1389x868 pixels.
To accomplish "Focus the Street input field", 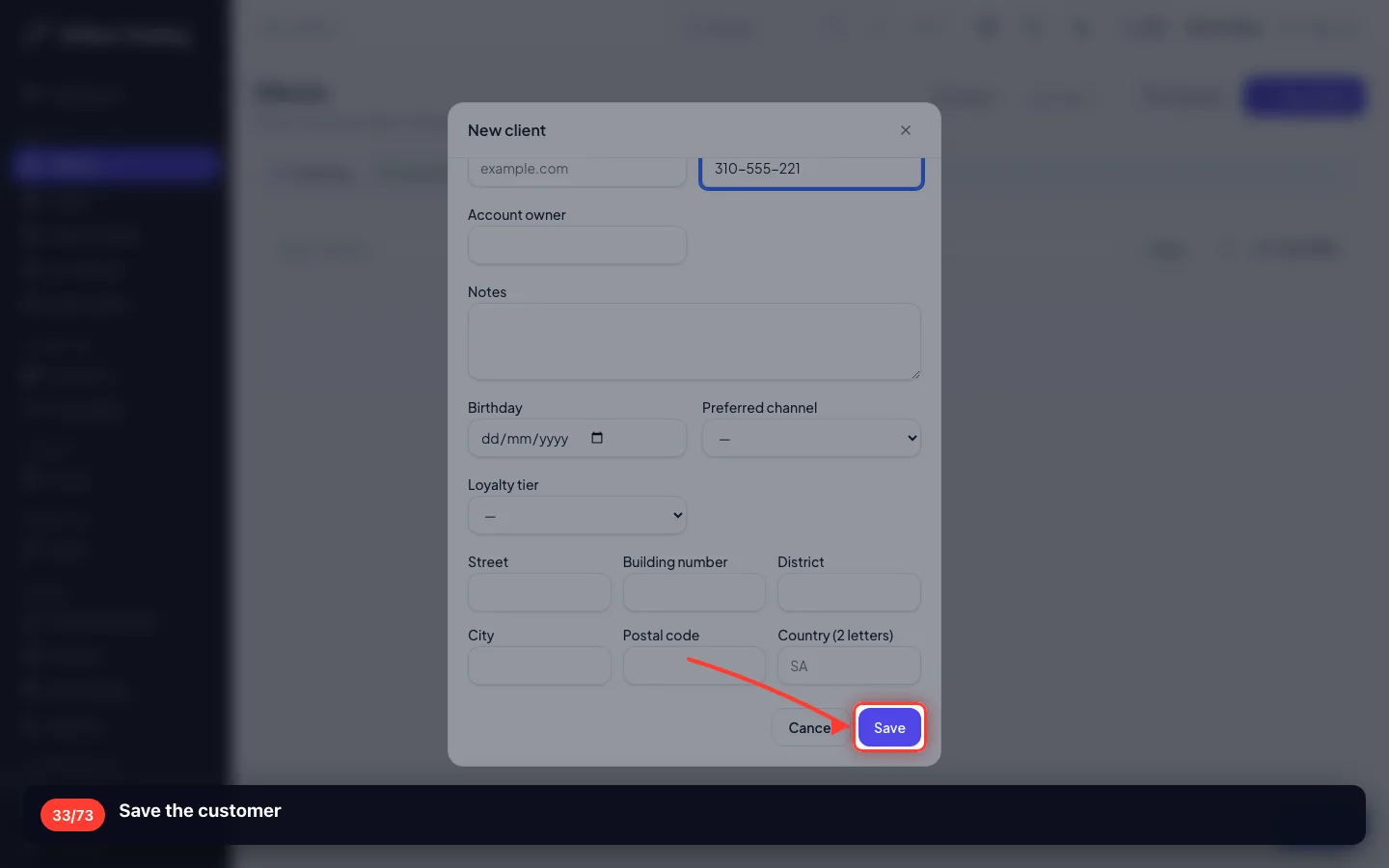I will tap(539, 592).
